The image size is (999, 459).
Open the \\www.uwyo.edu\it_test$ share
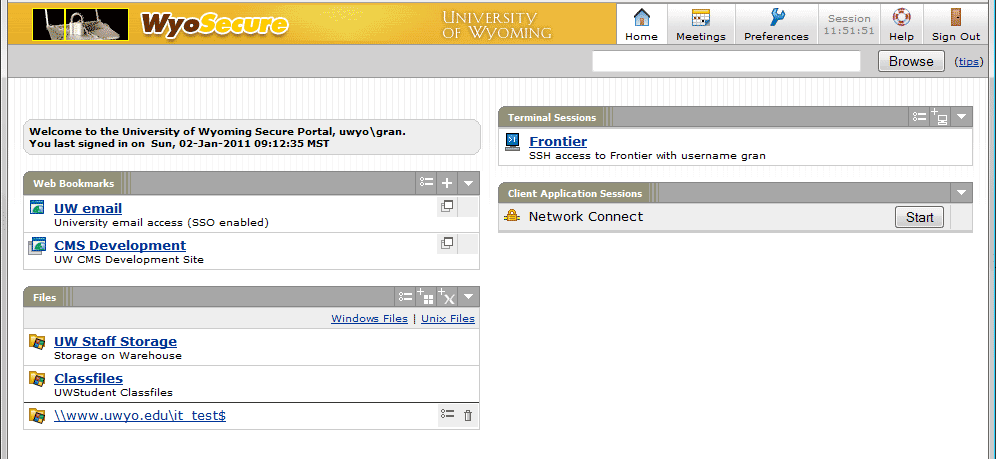(140, 416)
